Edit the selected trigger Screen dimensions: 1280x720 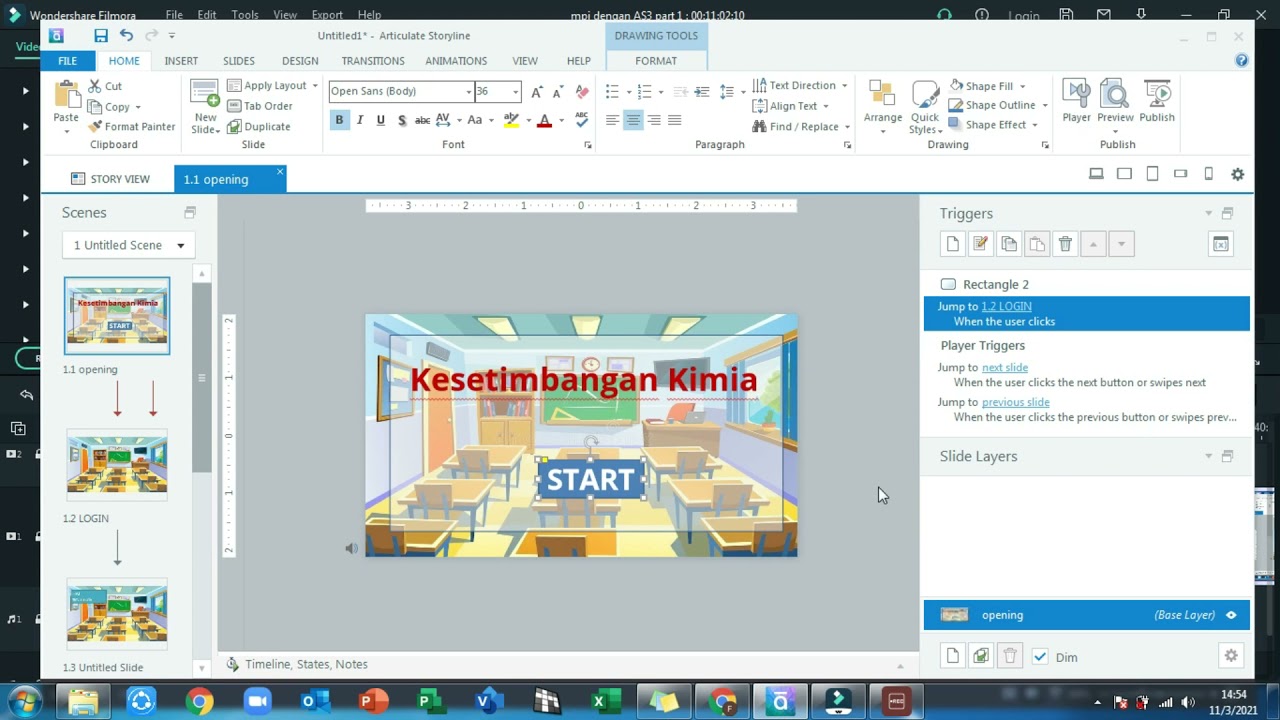pyautogui.click(x=981, y=244)
